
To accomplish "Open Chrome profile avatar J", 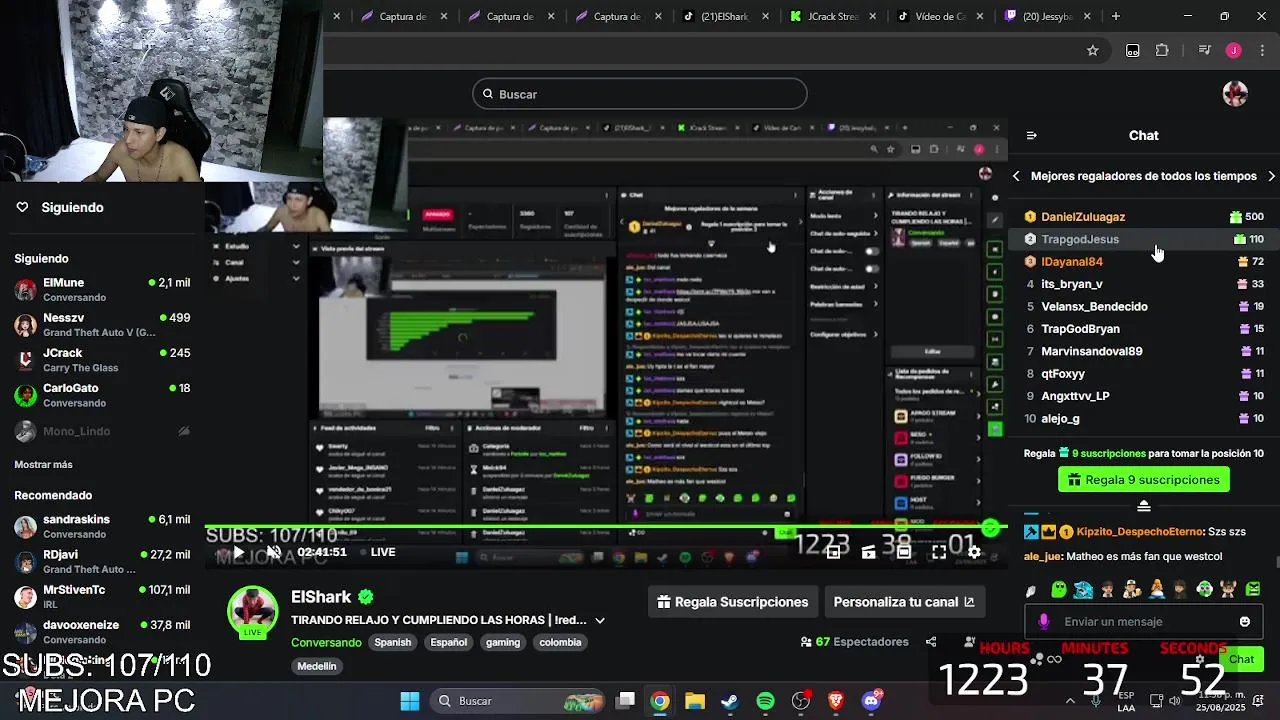I will tap(1233, 50).
